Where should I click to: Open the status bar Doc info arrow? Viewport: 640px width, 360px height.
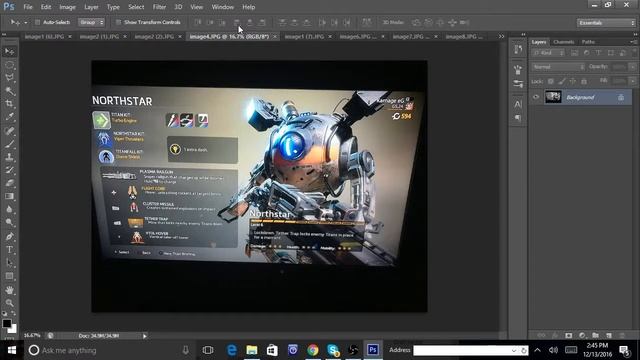click(x=144, y=336)
